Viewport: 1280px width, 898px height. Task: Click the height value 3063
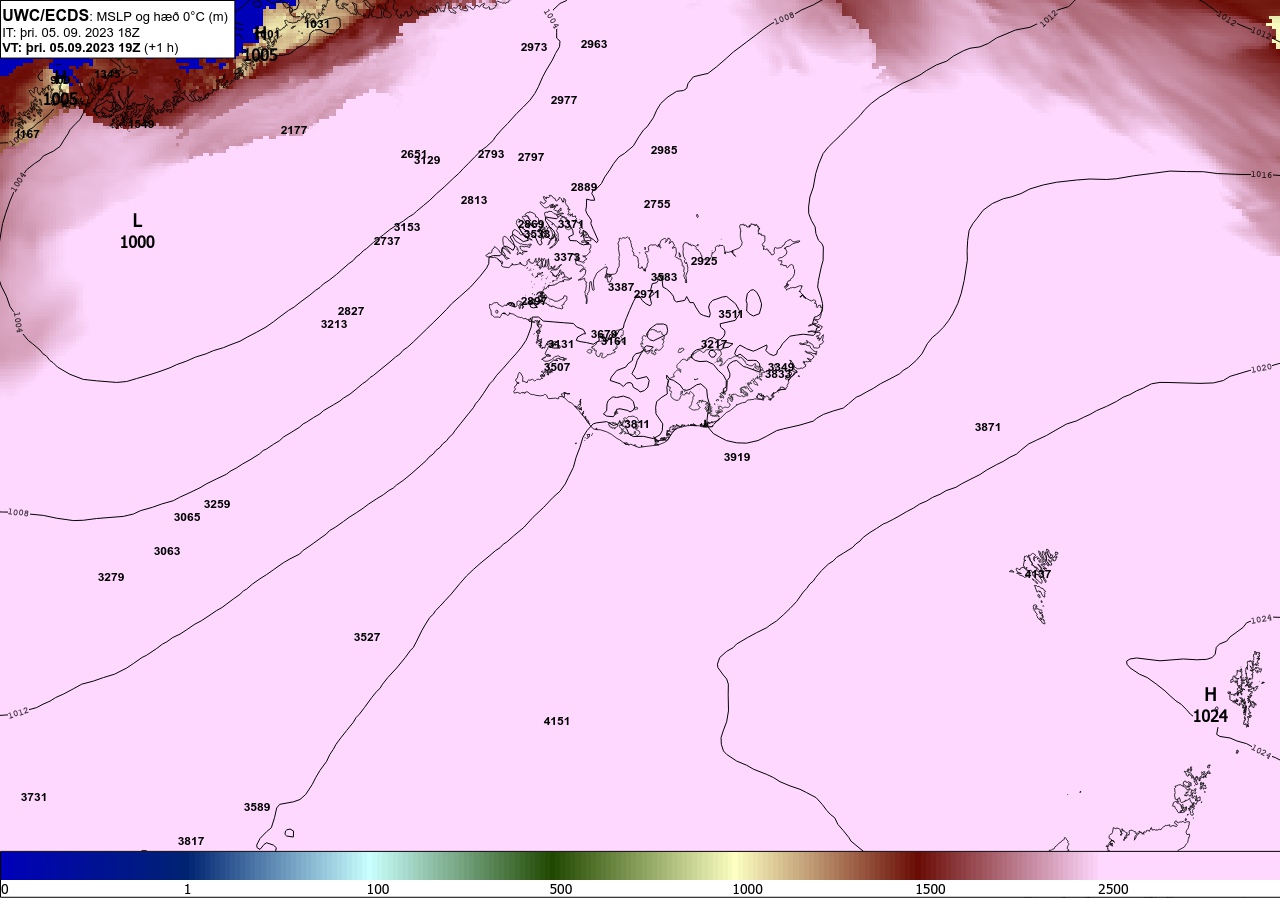pyautogui.click(x=167, y=551)
